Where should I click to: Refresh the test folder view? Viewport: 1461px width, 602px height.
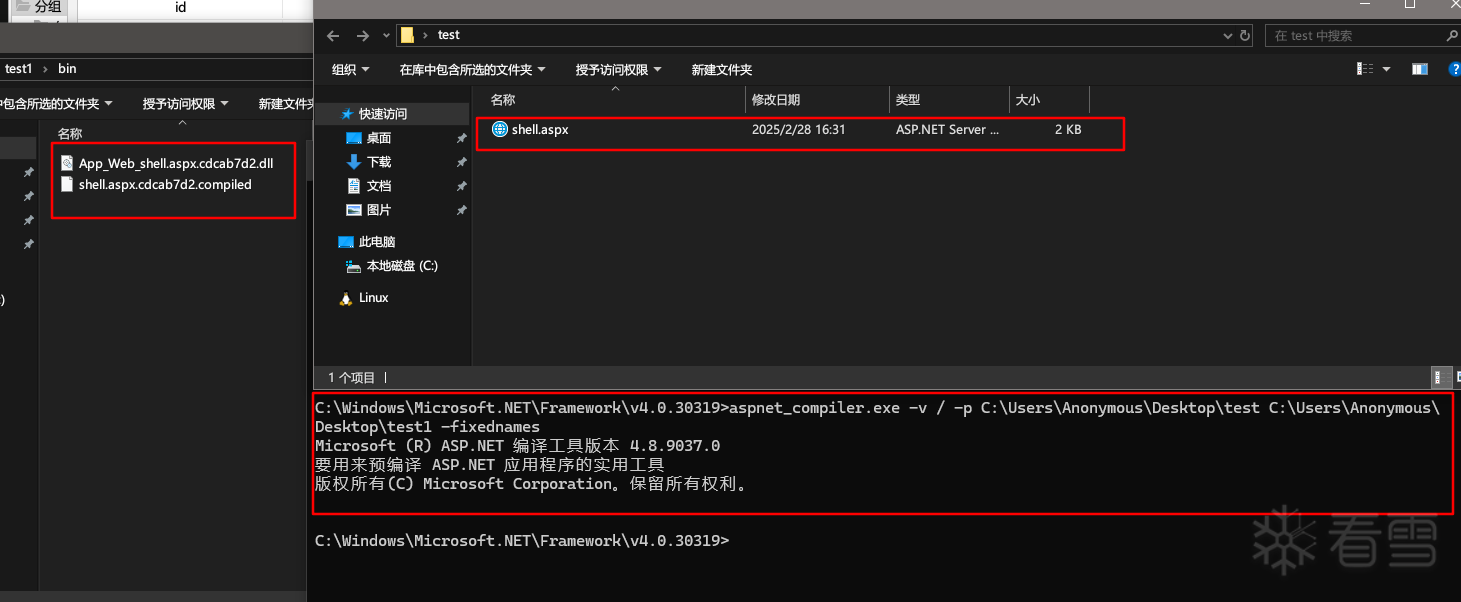click(x=1245, y=35)
